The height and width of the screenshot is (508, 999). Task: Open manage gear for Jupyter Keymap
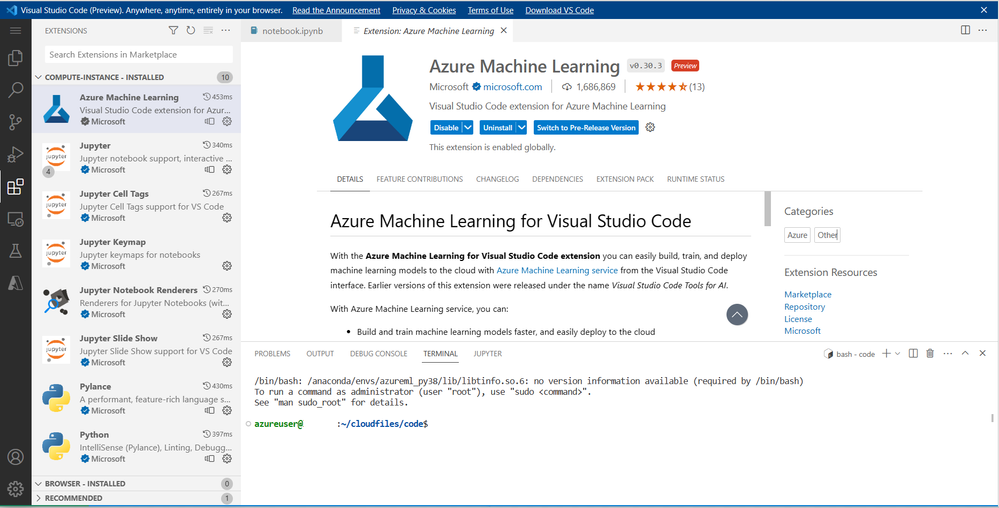(227, 266)
